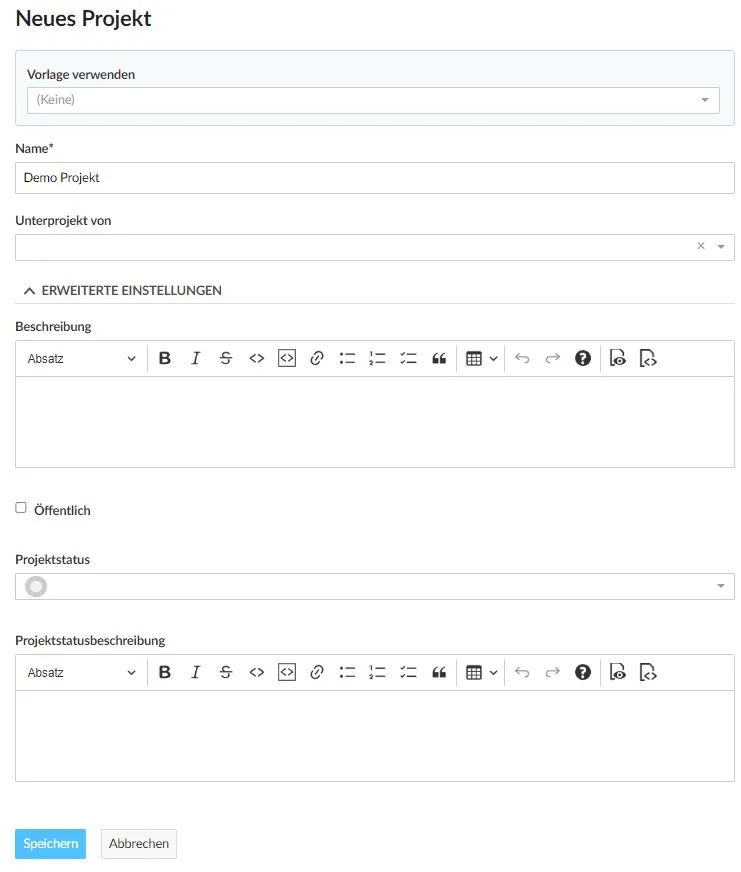Open the editor help via the question mark icon
This screenshot has height=872, width=741.
[x=582, y=358]
